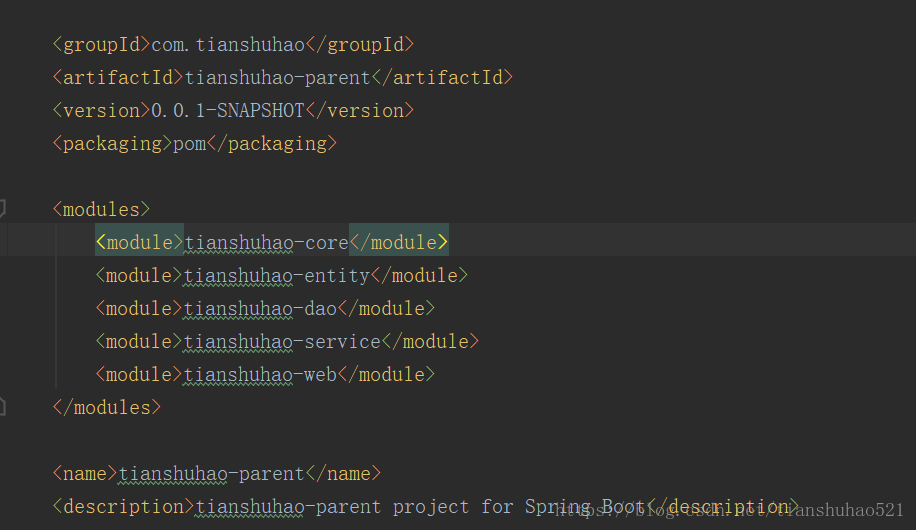Screen dimensions: 916x530
Task: Collapse the modules block fold marker
Action: click(2, 209)
